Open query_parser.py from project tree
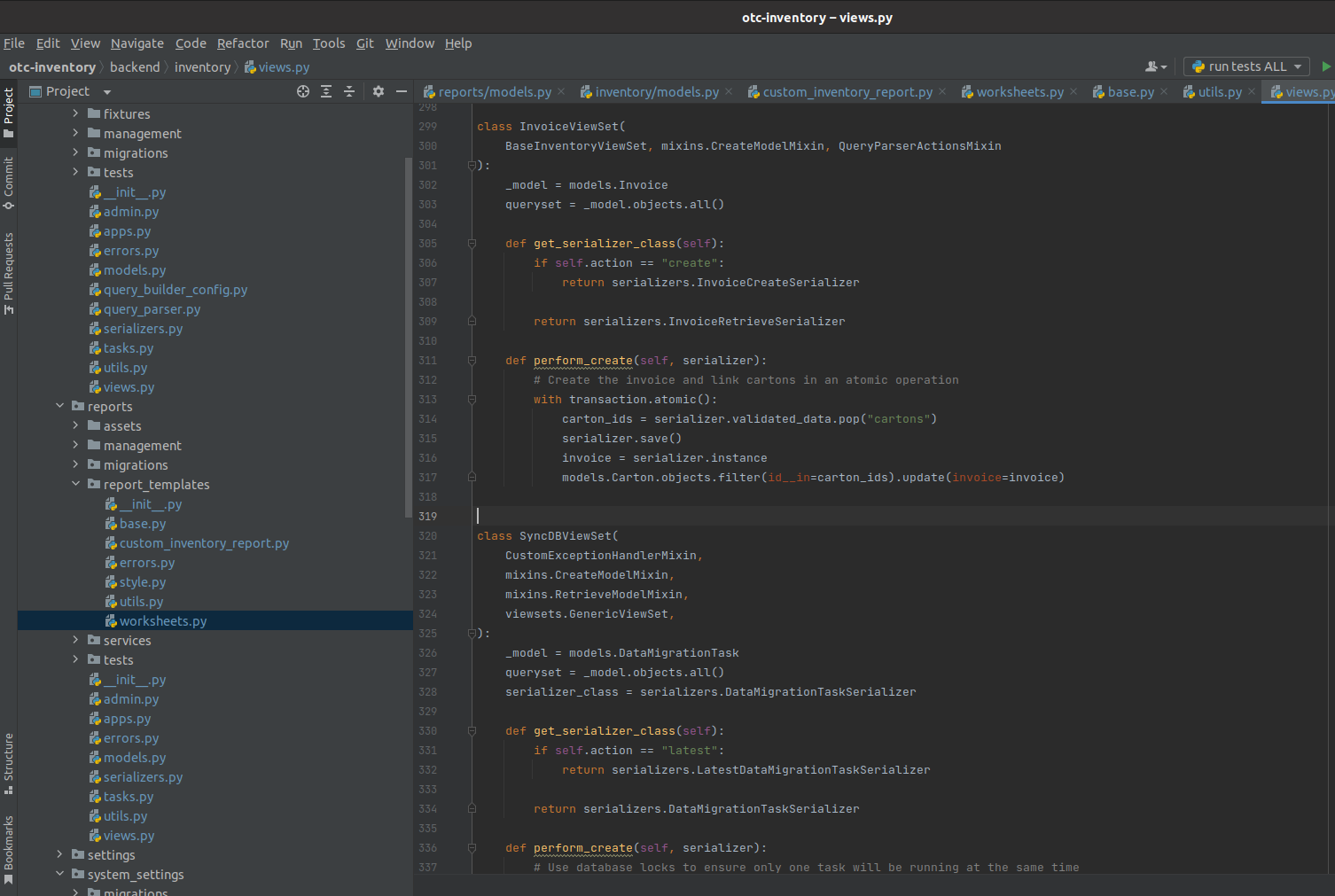 [152, 309]
